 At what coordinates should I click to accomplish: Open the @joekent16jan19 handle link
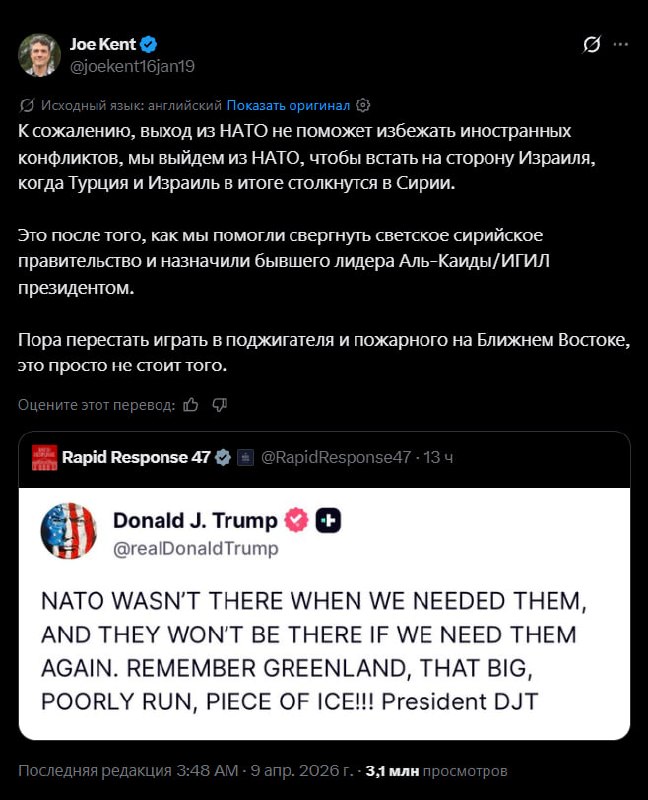click(131, 66)
